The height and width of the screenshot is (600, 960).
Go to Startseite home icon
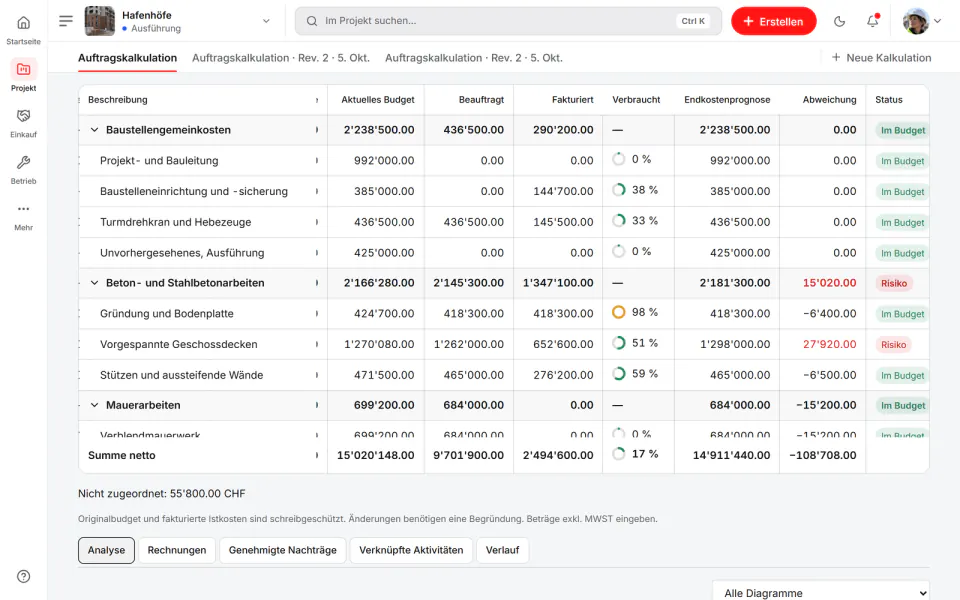point(23,23)
